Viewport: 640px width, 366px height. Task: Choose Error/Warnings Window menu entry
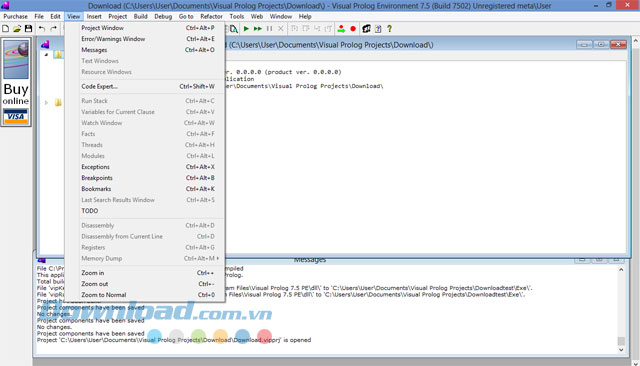(x=145, y=39)
